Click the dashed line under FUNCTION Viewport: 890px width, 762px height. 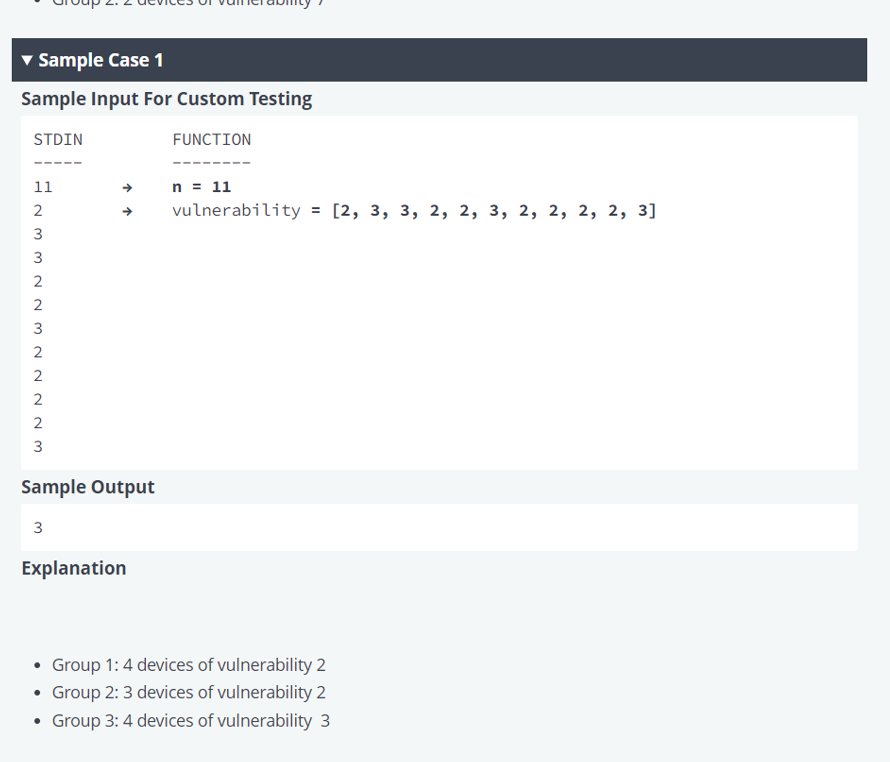[x=211, y=163]
